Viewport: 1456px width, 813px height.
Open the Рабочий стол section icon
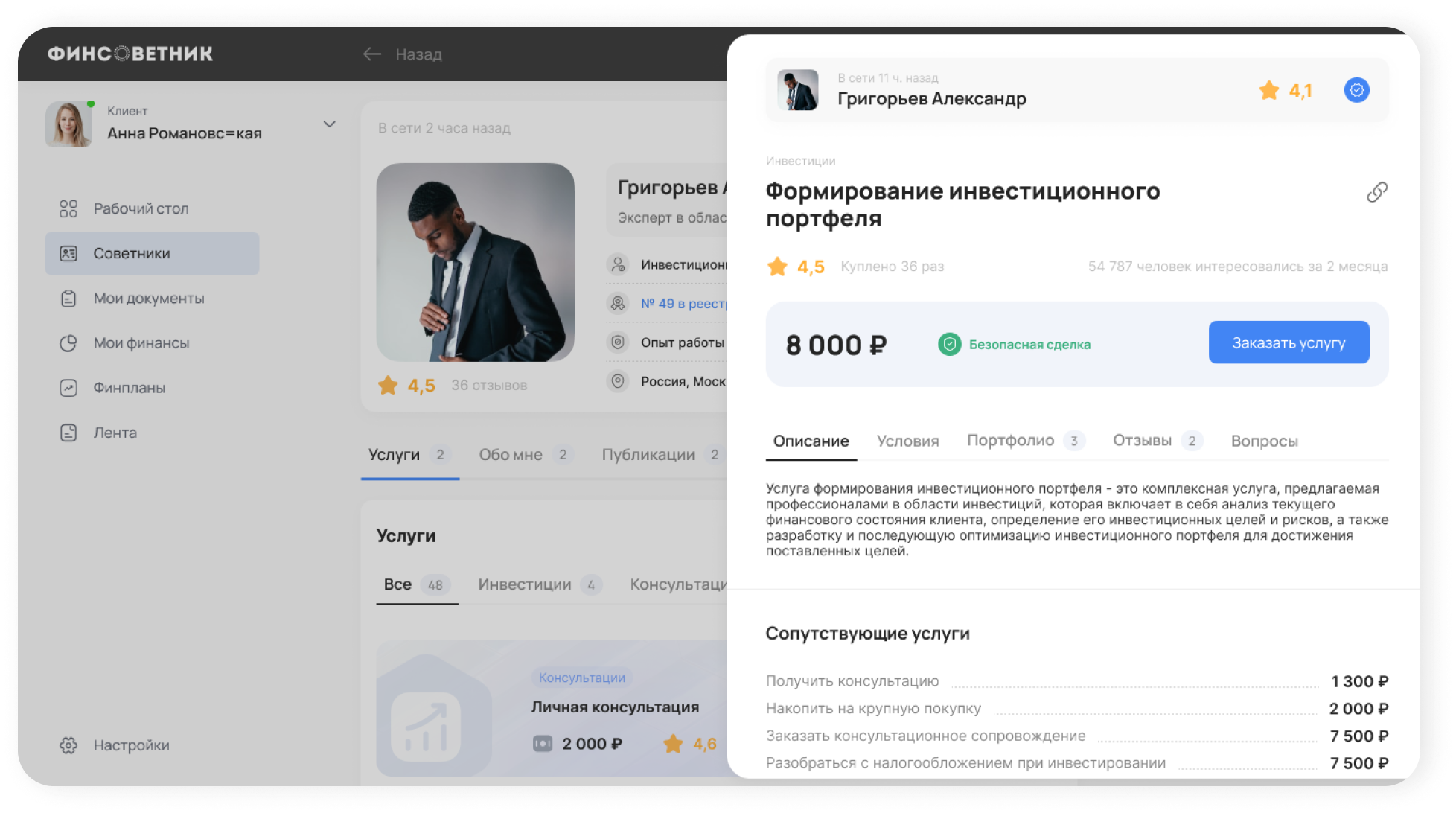pos(68,208)
